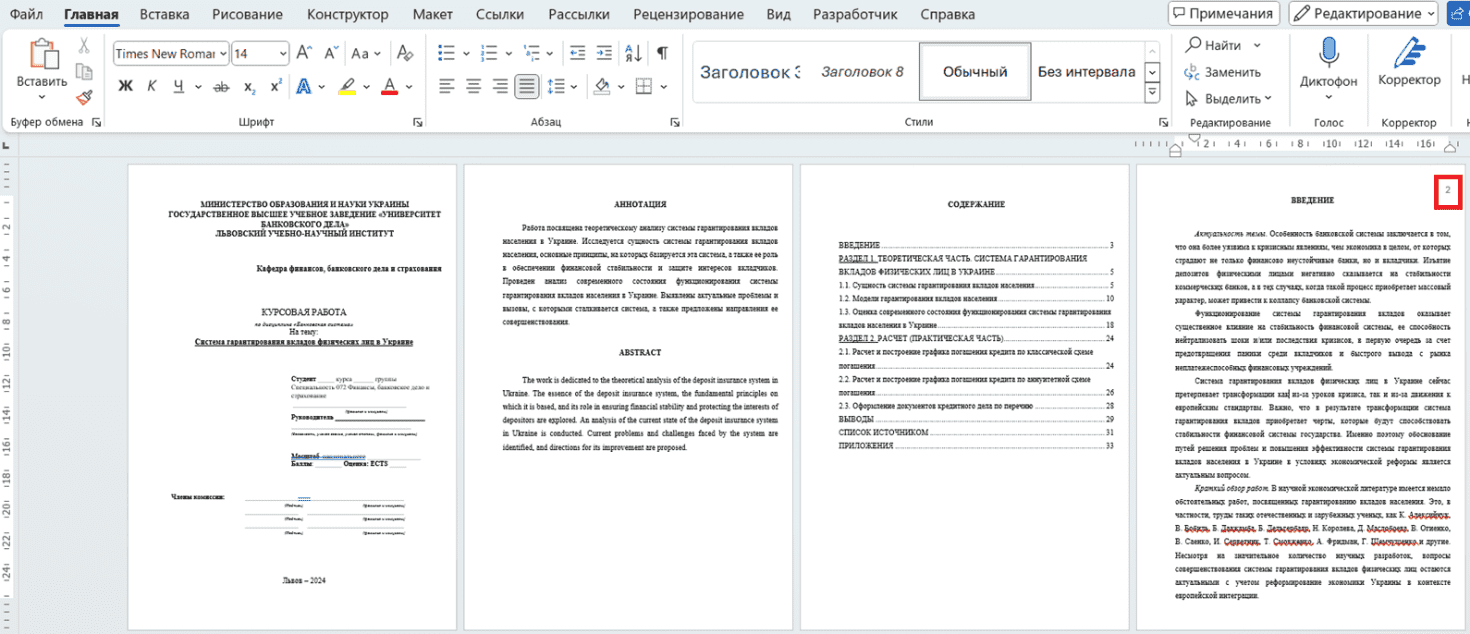Apply red font color
The image size is (1470, 634).
pos(391,86)
